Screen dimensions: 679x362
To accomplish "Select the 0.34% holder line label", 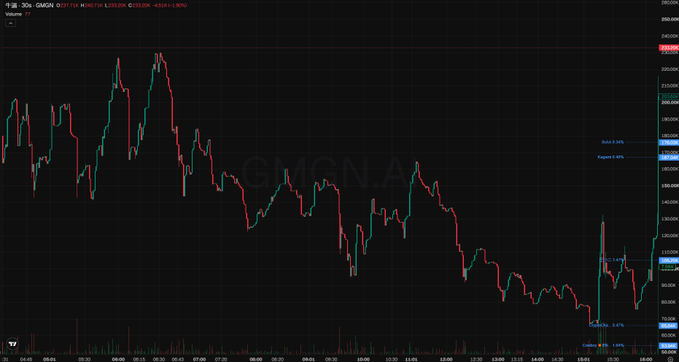I will click(613, 142).
